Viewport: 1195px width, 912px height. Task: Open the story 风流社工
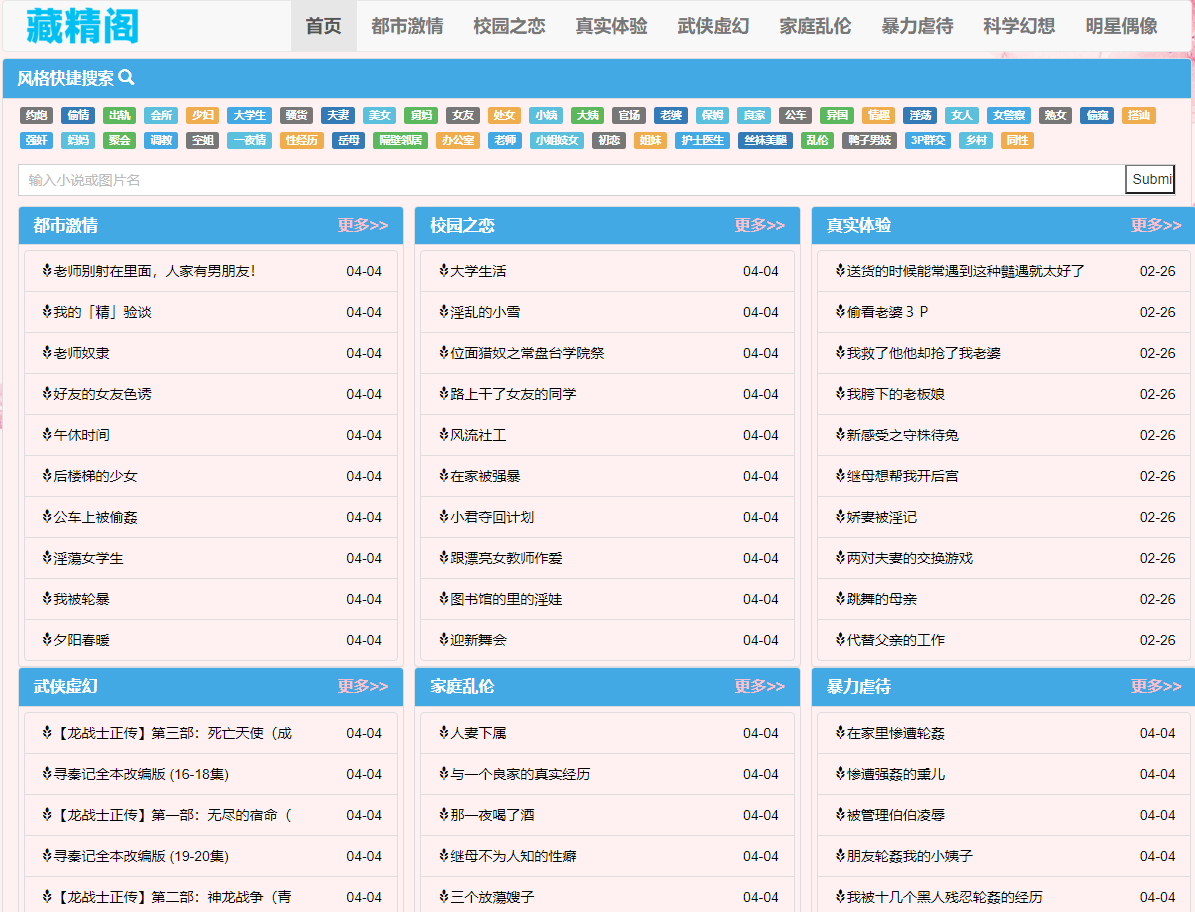478,435
